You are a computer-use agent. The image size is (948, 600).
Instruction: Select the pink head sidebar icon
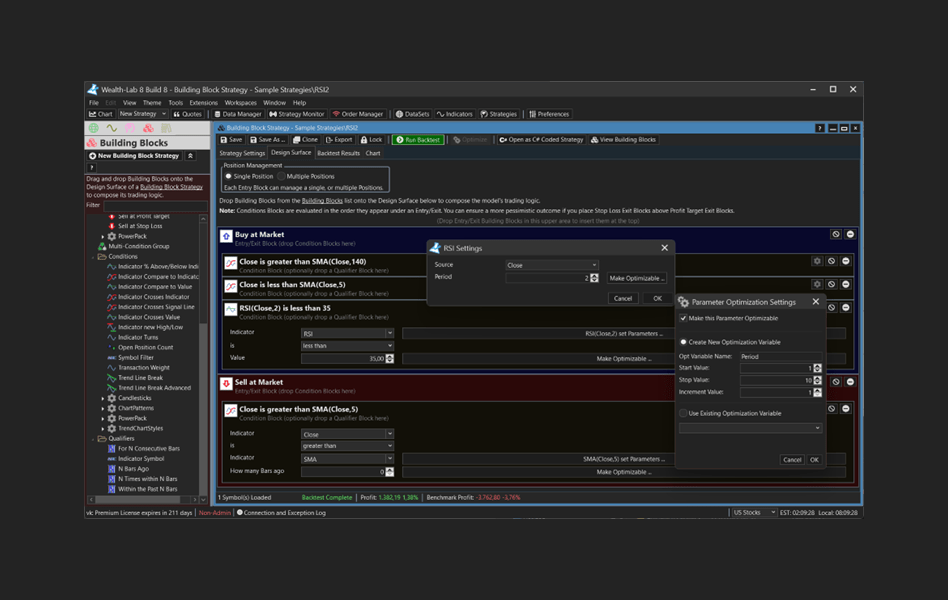[130, 128]
